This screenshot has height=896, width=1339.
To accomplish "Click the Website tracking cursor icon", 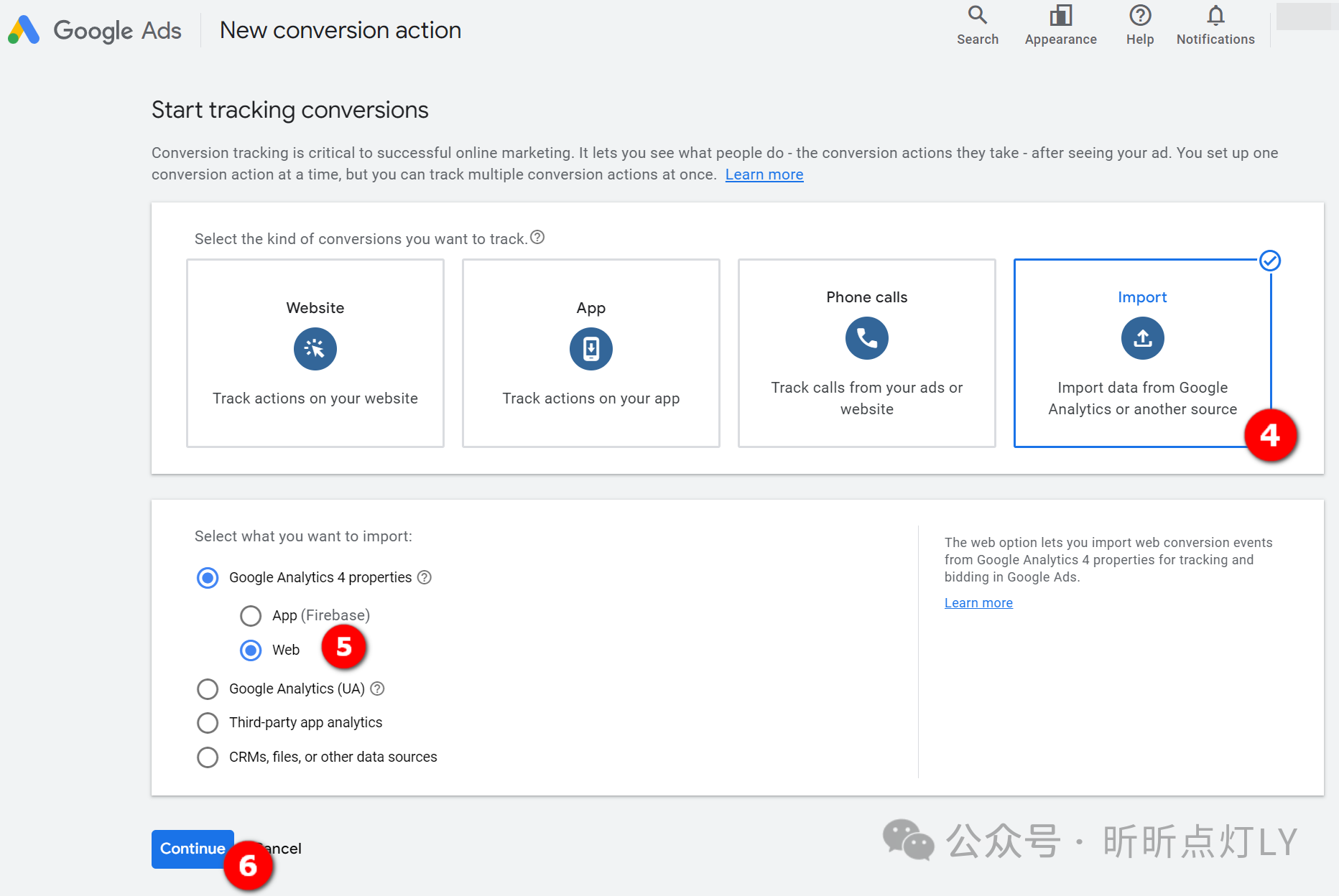I will 315,349.
